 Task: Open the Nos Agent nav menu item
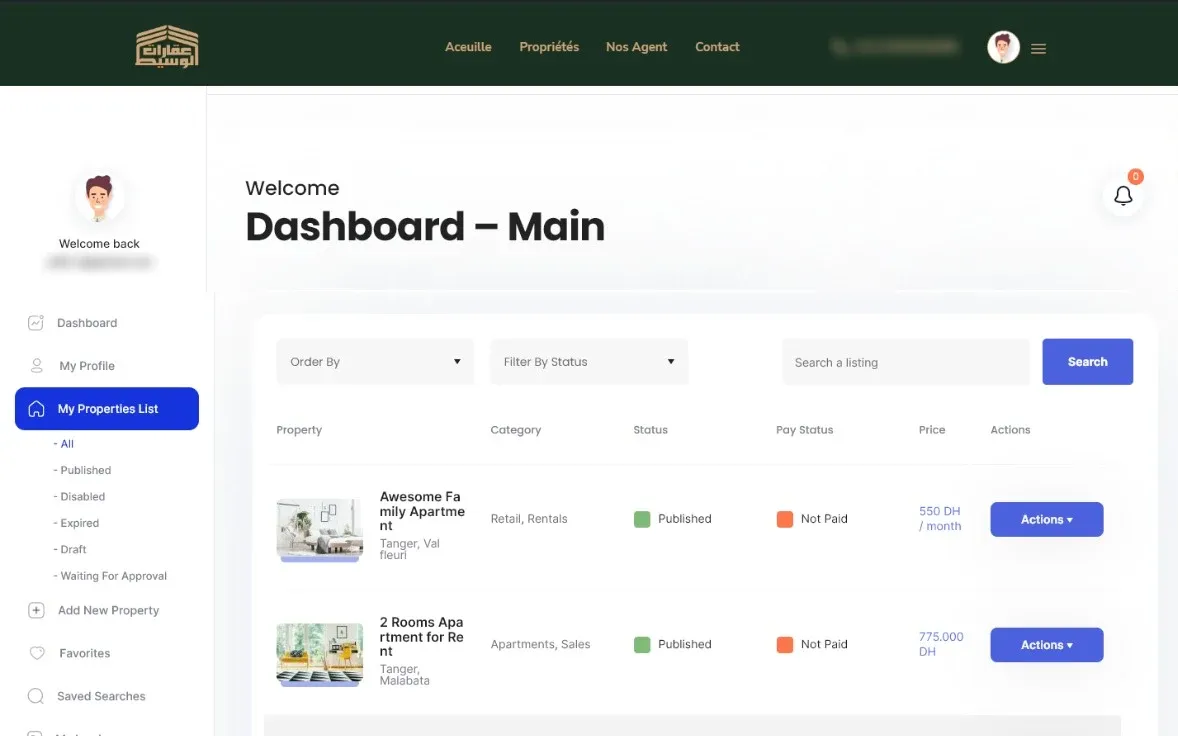click(x=636, y=47)
